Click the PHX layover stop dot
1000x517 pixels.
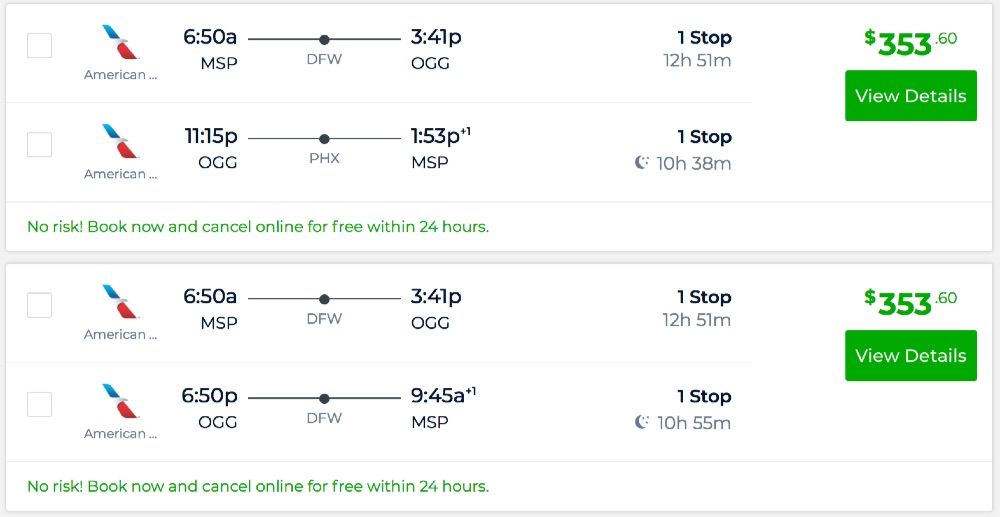tap(324, 139)
